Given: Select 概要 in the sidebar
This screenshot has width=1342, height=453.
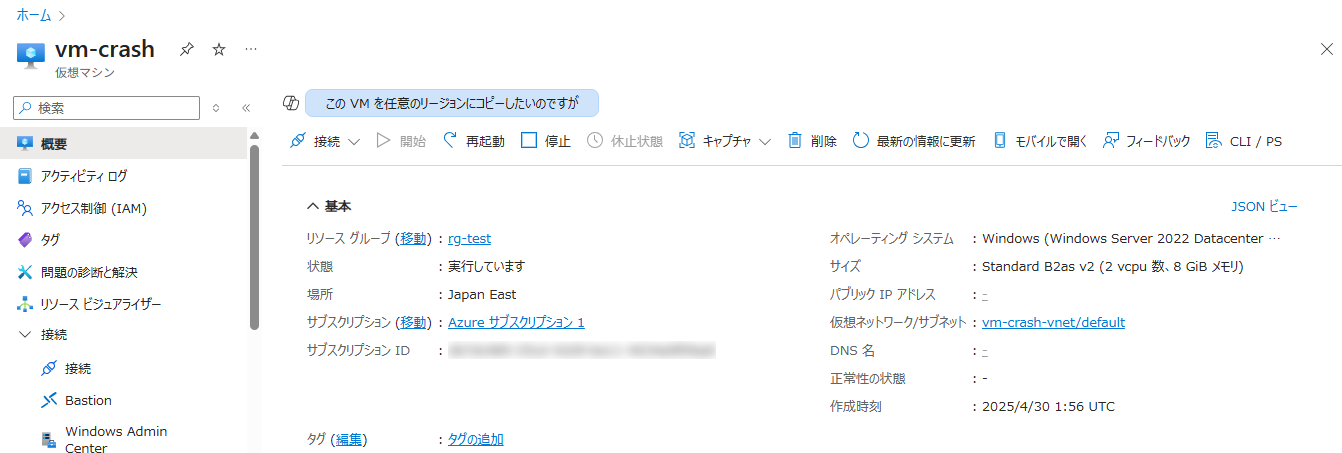Looking at the screenshot, I should [x=123, y=144].
